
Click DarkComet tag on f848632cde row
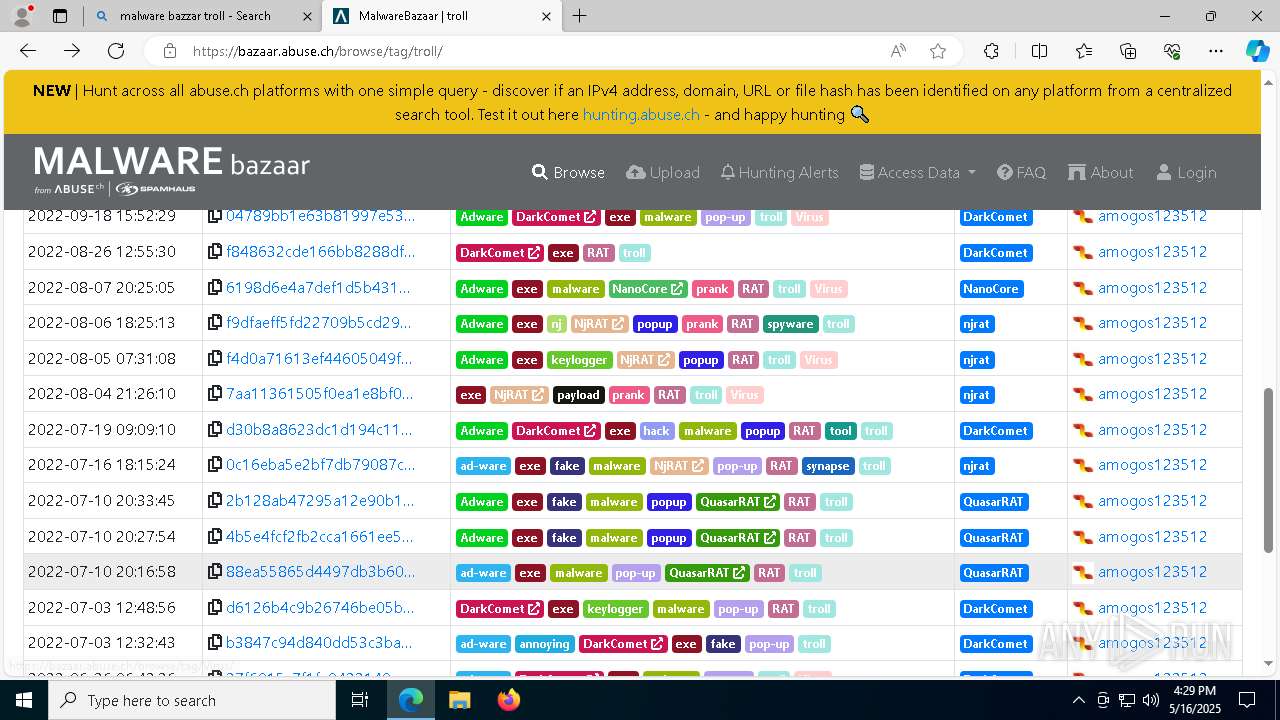(500, 253)
